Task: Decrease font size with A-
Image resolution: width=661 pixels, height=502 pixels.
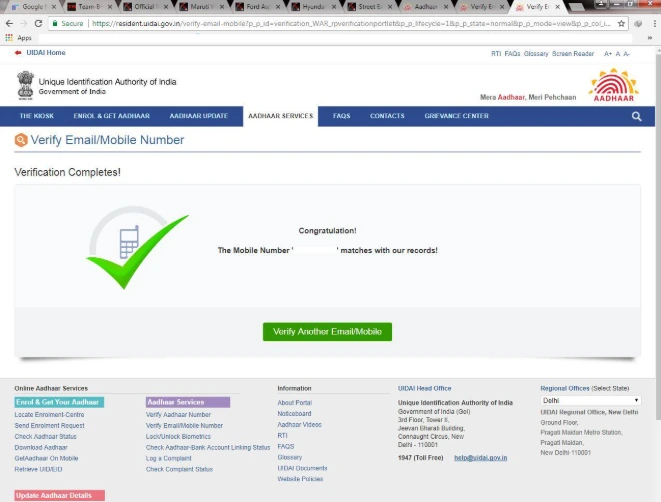Action: [x=626, y=54]
